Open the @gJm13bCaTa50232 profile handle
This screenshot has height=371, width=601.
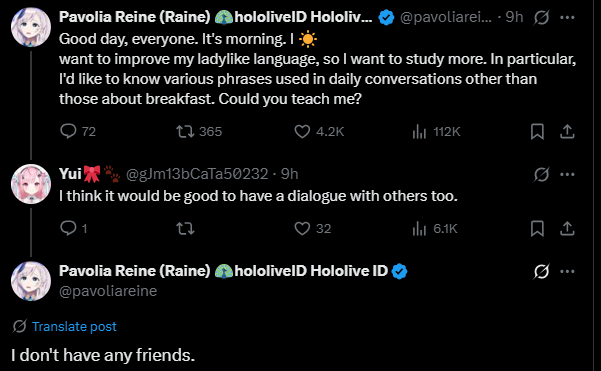point(197,174)
